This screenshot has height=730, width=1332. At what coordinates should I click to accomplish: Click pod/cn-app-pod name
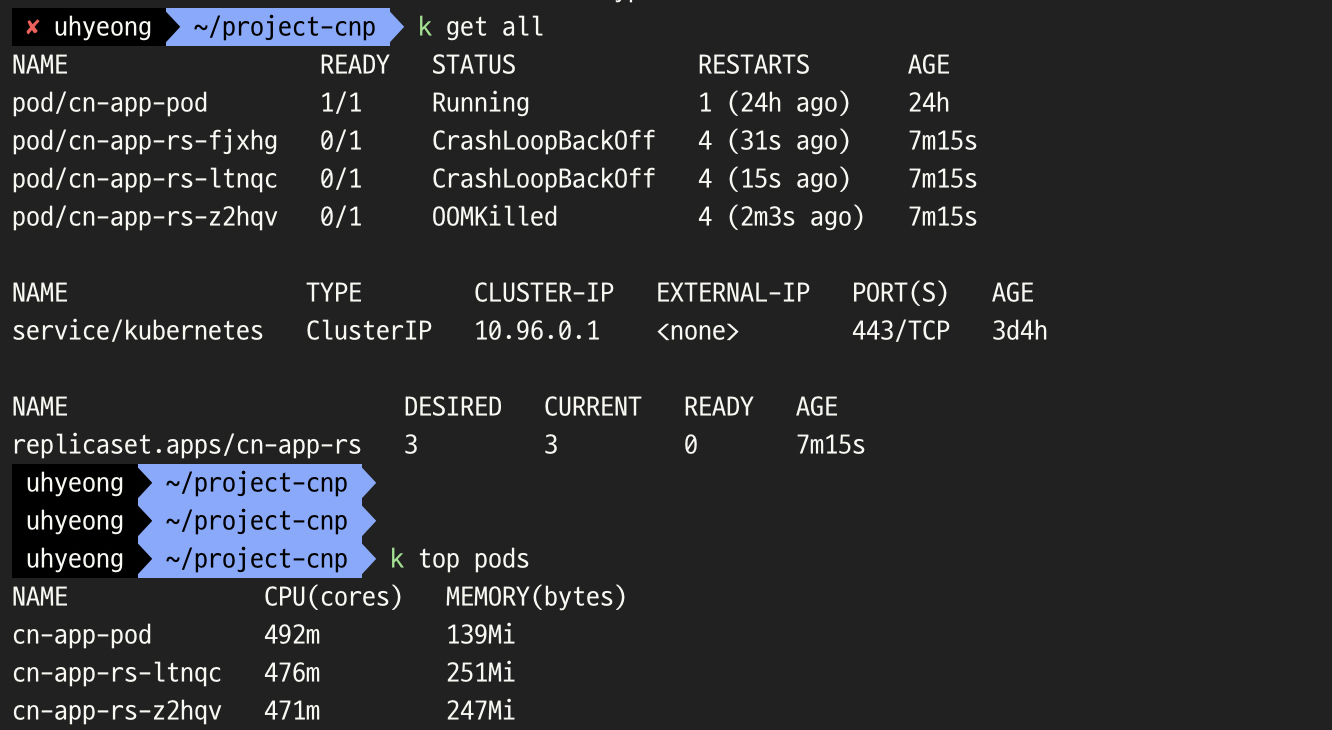(110, 103)
